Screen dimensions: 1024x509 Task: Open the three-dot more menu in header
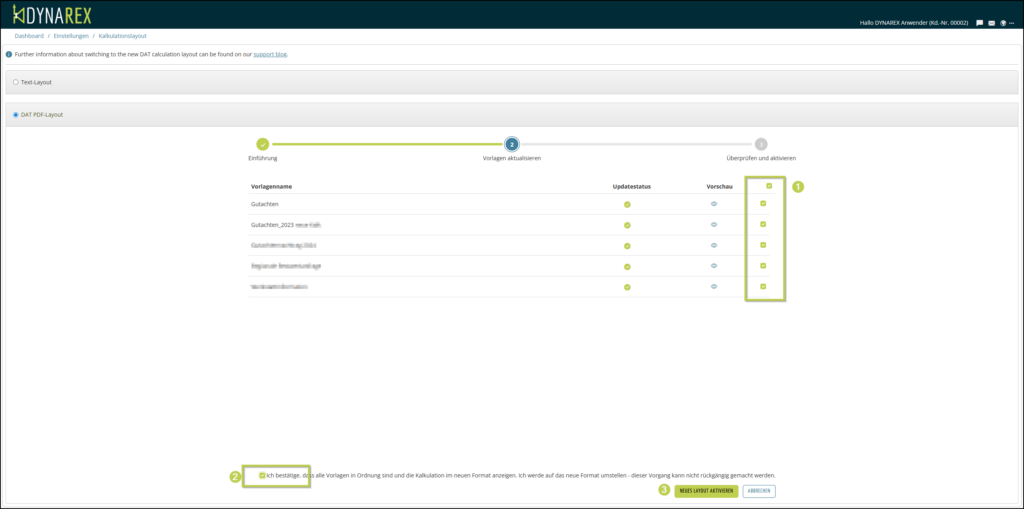(1013, 22)
